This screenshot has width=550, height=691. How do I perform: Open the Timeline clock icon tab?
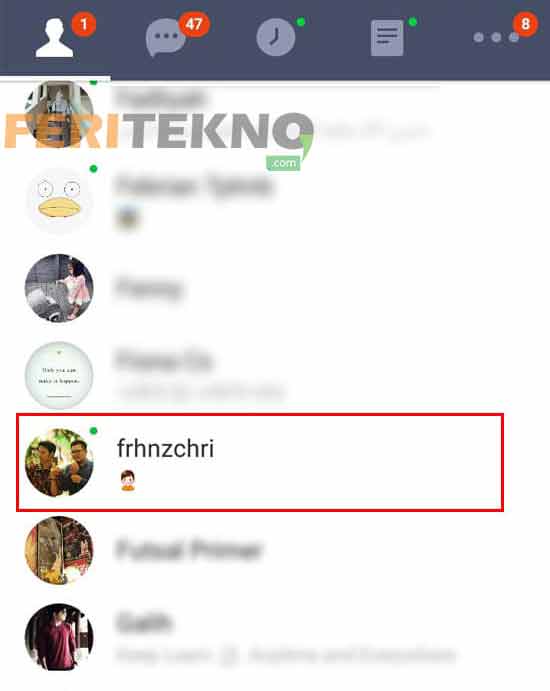point(276,37)
